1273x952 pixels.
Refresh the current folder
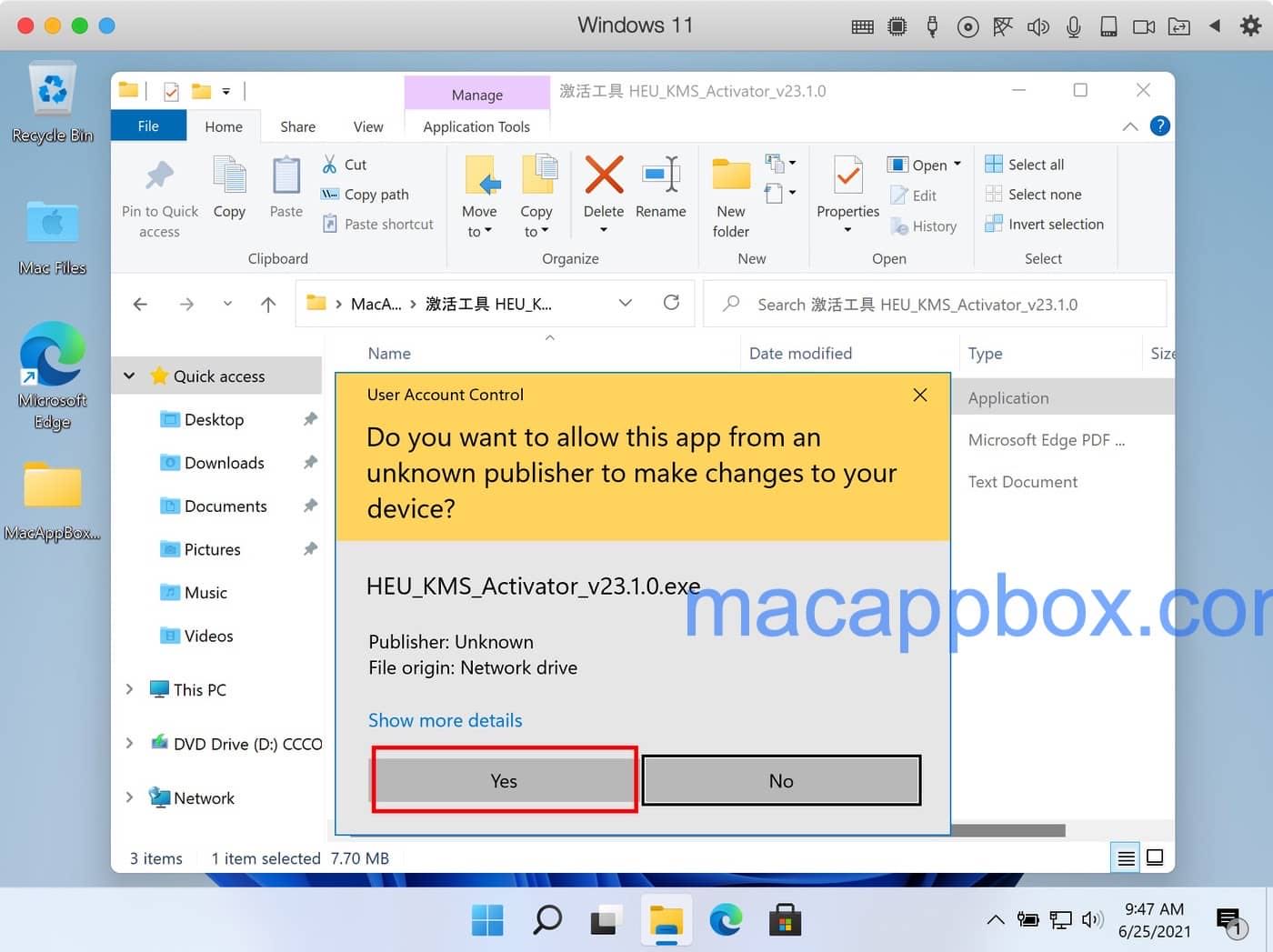(671, 303)
